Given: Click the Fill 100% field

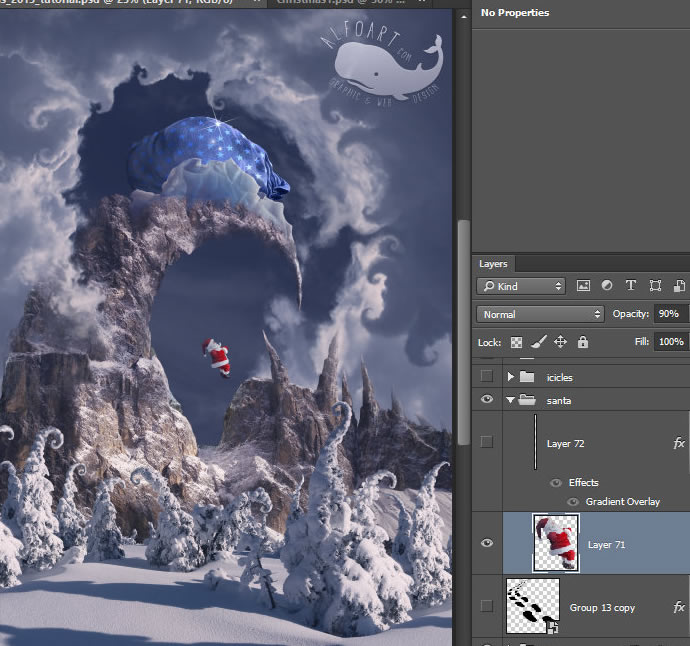Looking at the screenshot, I should 670,342.
